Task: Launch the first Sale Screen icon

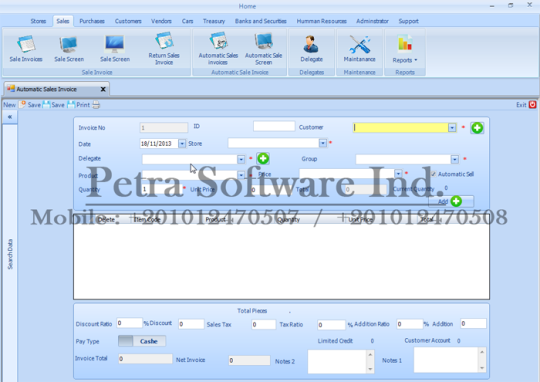Action: (x=69, y=49)
